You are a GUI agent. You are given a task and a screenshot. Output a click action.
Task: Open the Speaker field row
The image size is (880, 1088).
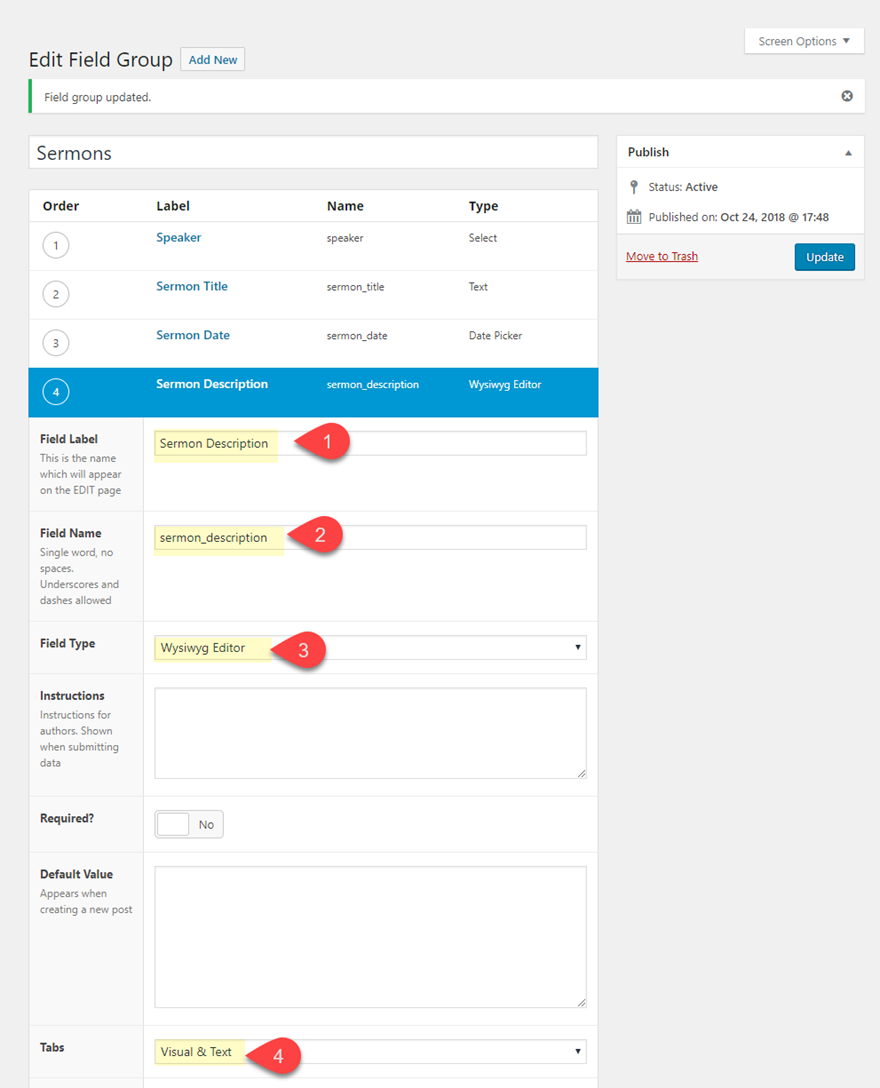point(179,238)
